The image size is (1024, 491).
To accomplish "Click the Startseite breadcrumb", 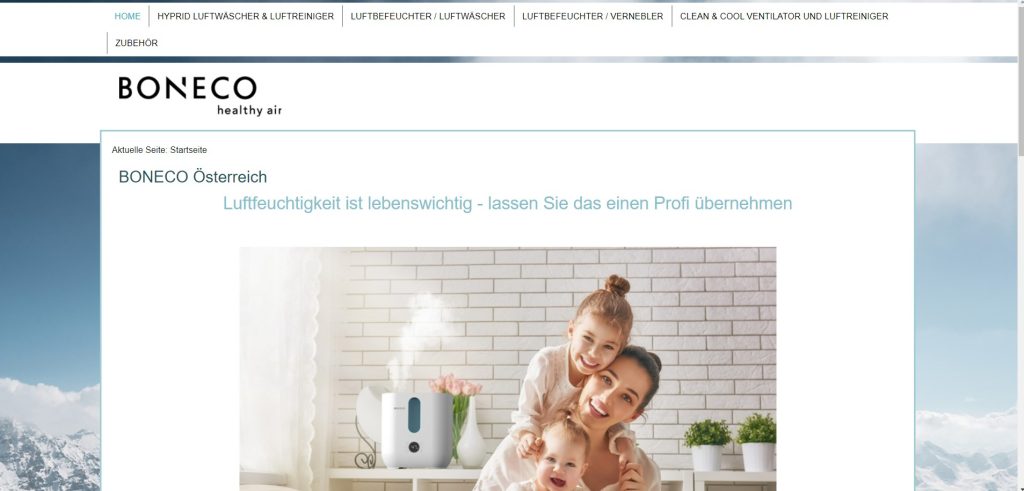I will (188, 150).
